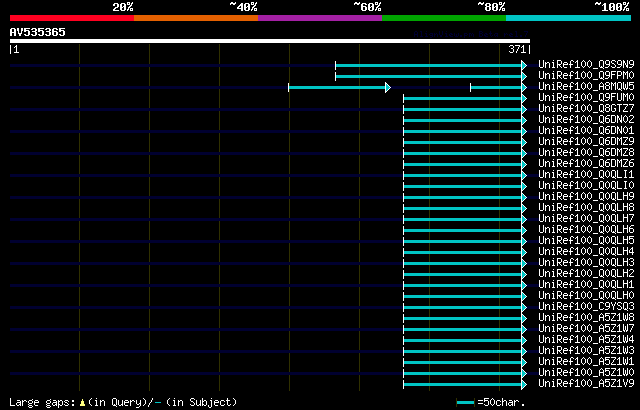Click the alignment bar in the Q0QLI1 row
The width and height of the screenshot is (640, 410).
465,175
